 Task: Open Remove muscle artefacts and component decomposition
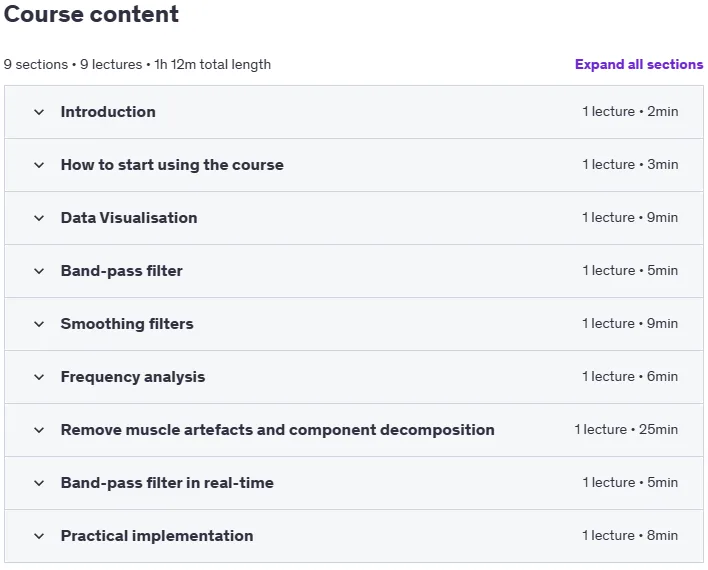[x=278, y=430]
